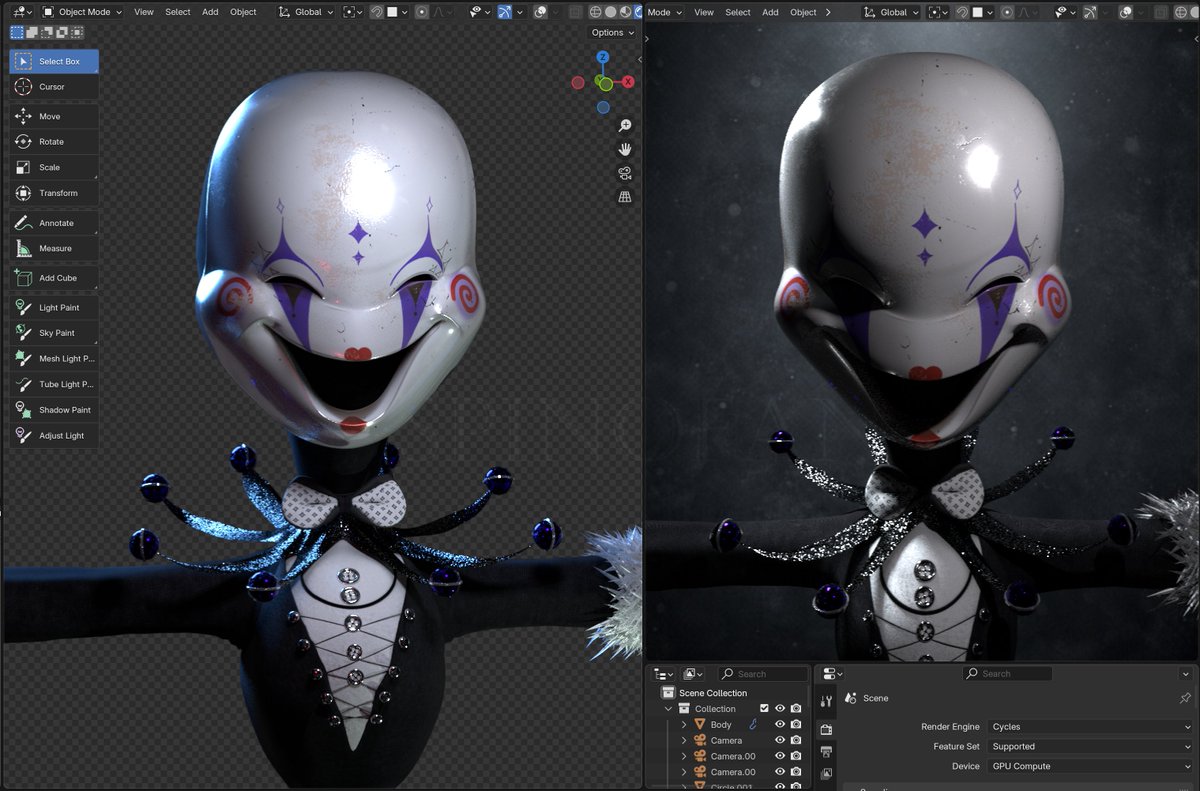Select the Transform tool
1200x791 pixels.
click(x=54, y=193)
